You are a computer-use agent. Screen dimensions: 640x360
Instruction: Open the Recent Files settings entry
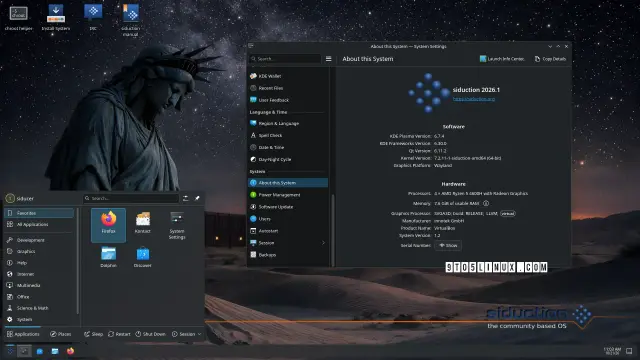click(287, 88)
